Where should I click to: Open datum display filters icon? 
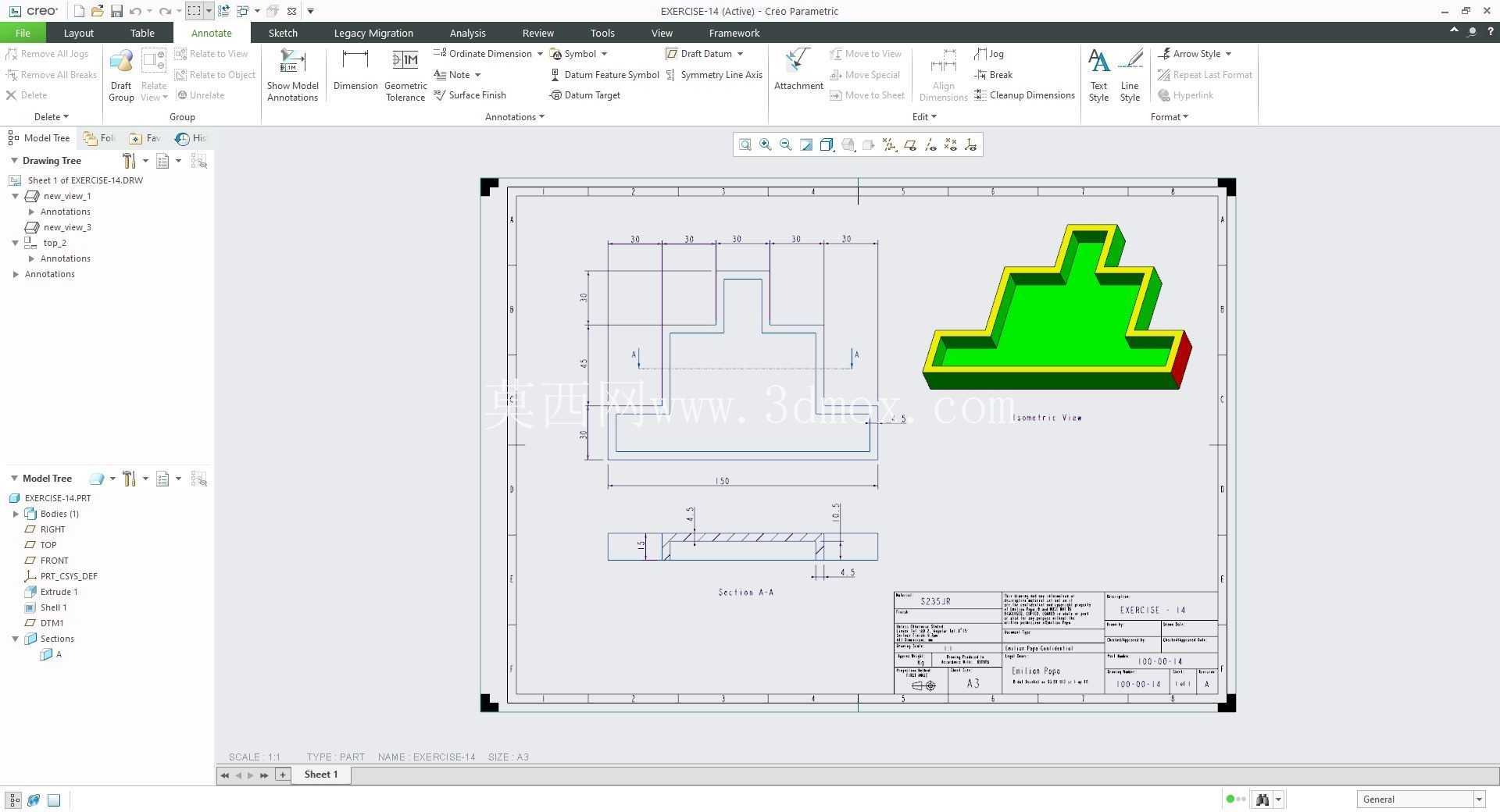pyautogui.click(x=889, y=144)
